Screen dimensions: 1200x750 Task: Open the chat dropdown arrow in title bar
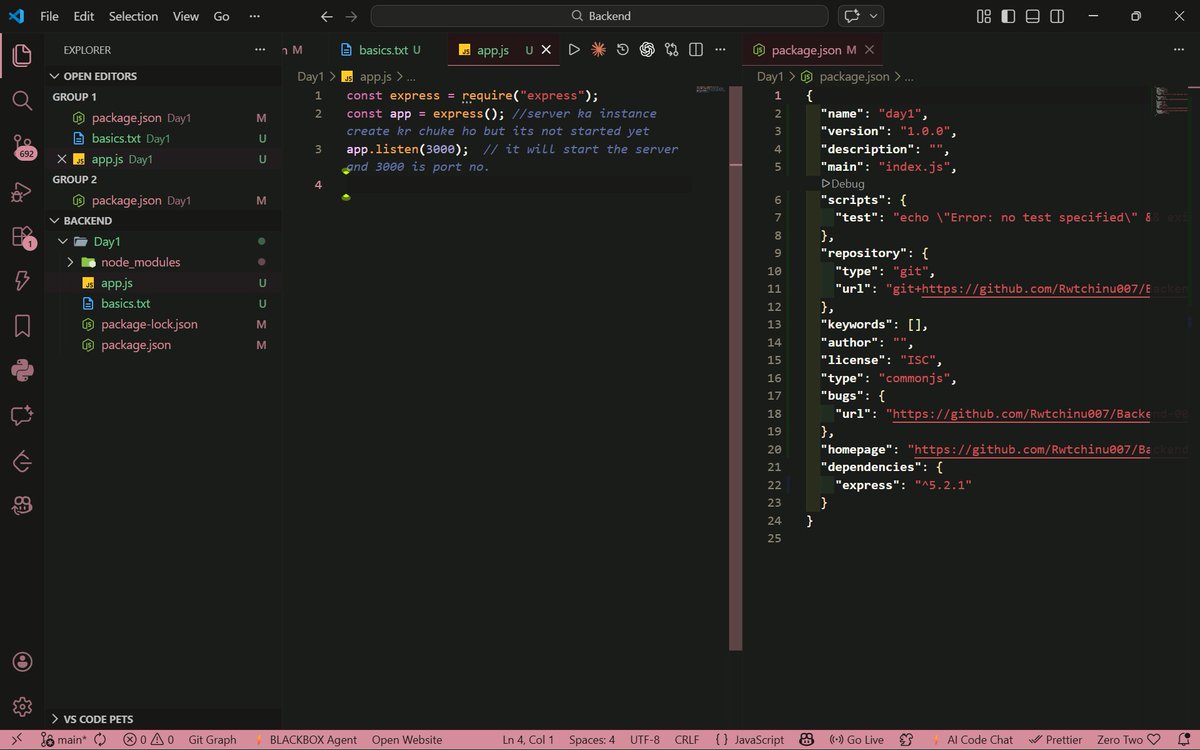[874, 16]
